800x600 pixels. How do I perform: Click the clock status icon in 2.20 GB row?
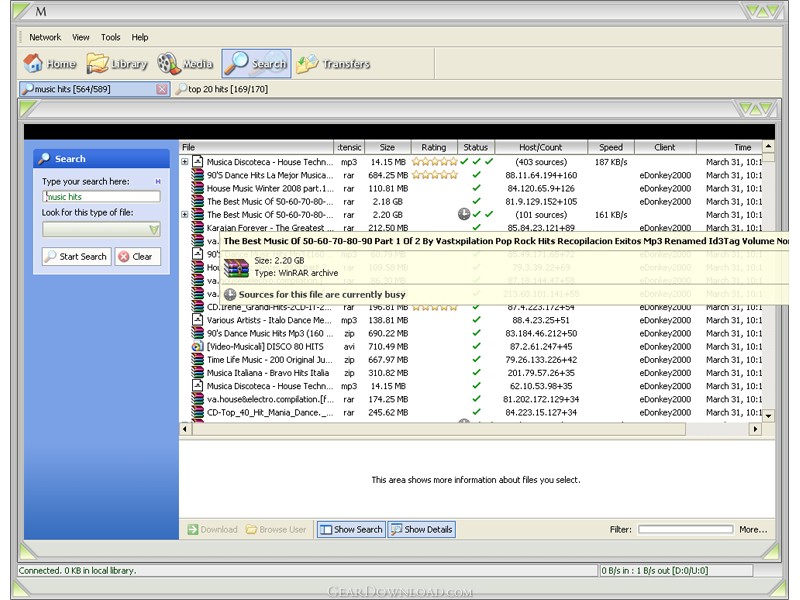point(464,214)
